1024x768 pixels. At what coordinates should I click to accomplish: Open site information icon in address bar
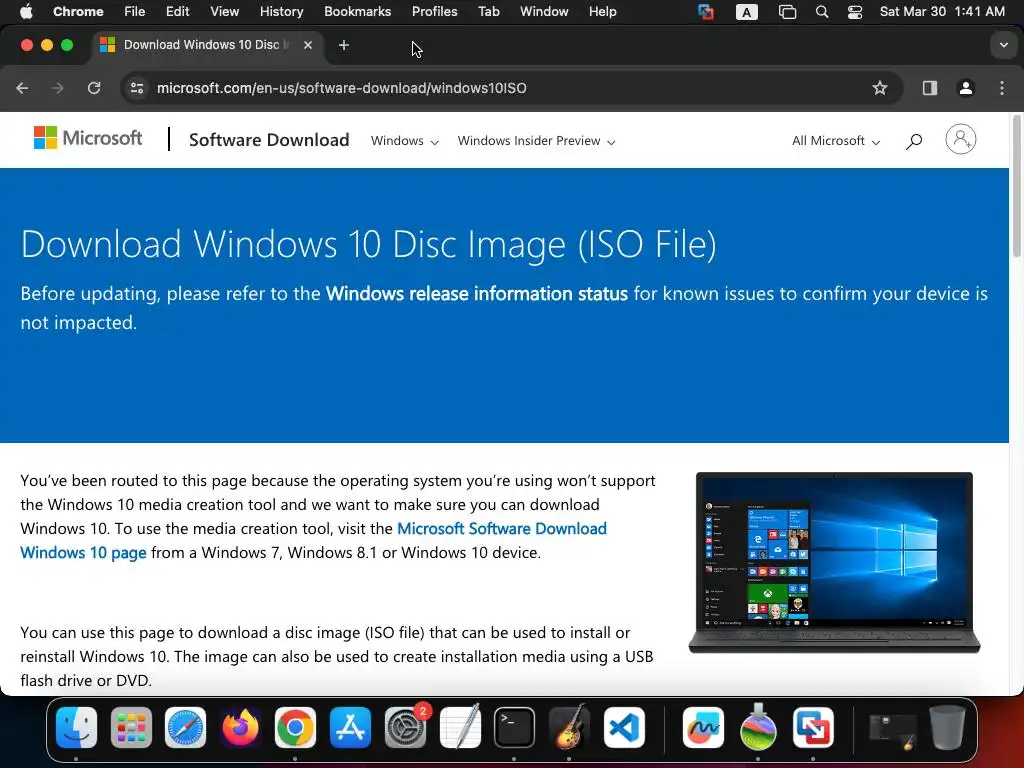pos(136,88)
